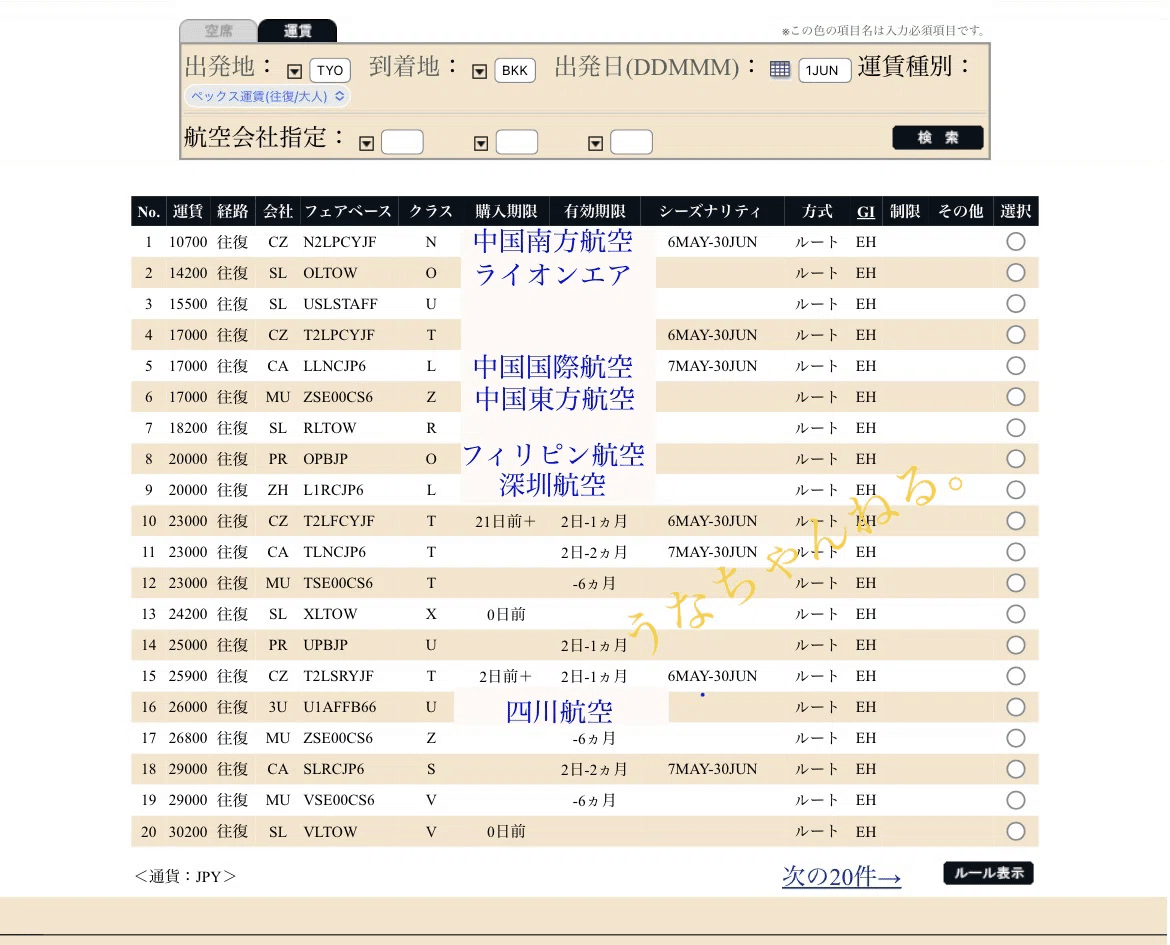The image size is (1170, 945).
Task: Open the second airline designation dropdown arrow
Action: [x=481, y=143]
